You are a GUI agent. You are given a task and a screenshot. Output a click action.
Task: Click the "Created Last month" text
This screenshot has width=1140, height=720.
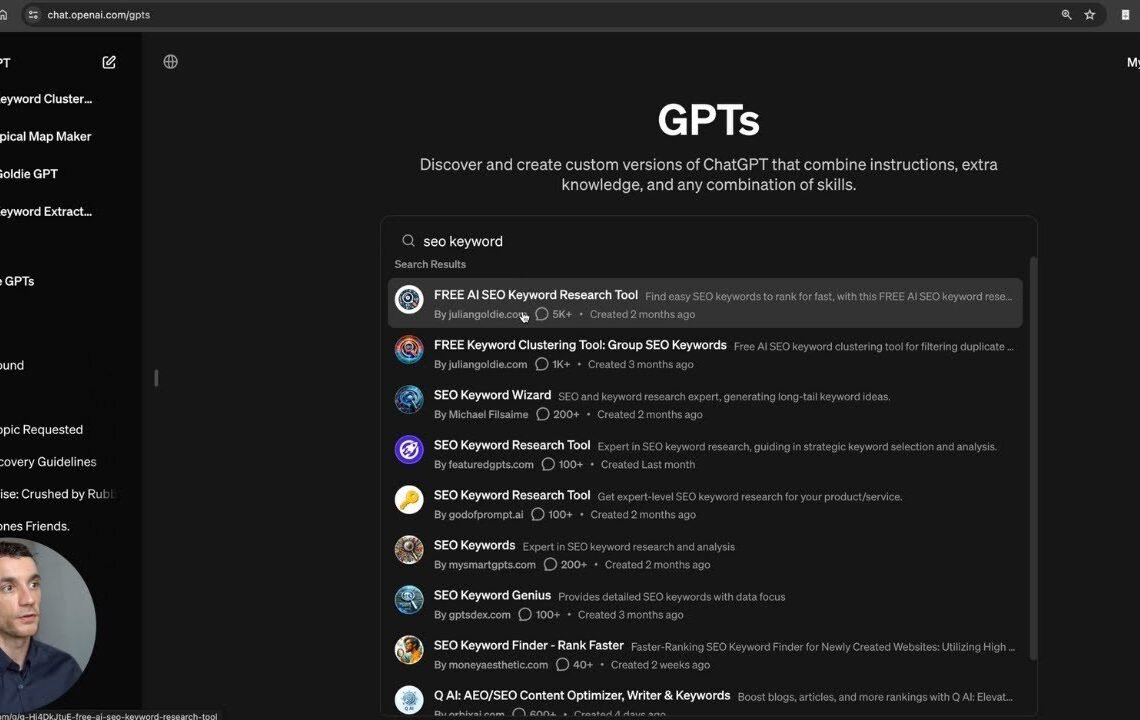tap(648, 465)
